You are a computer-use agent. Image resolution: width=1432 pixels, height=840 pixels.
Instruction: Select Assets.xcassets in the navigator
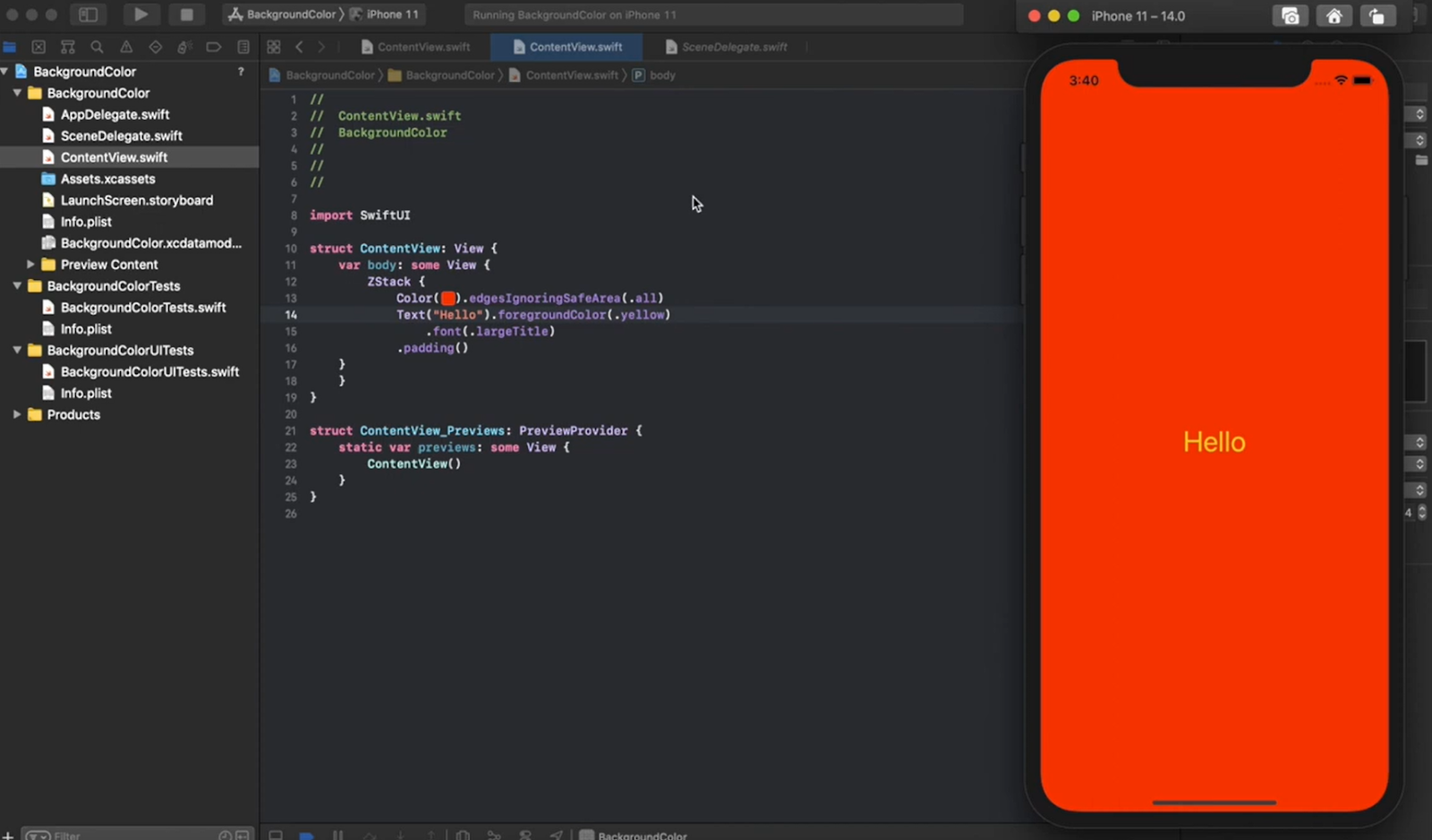click(107, 179)
